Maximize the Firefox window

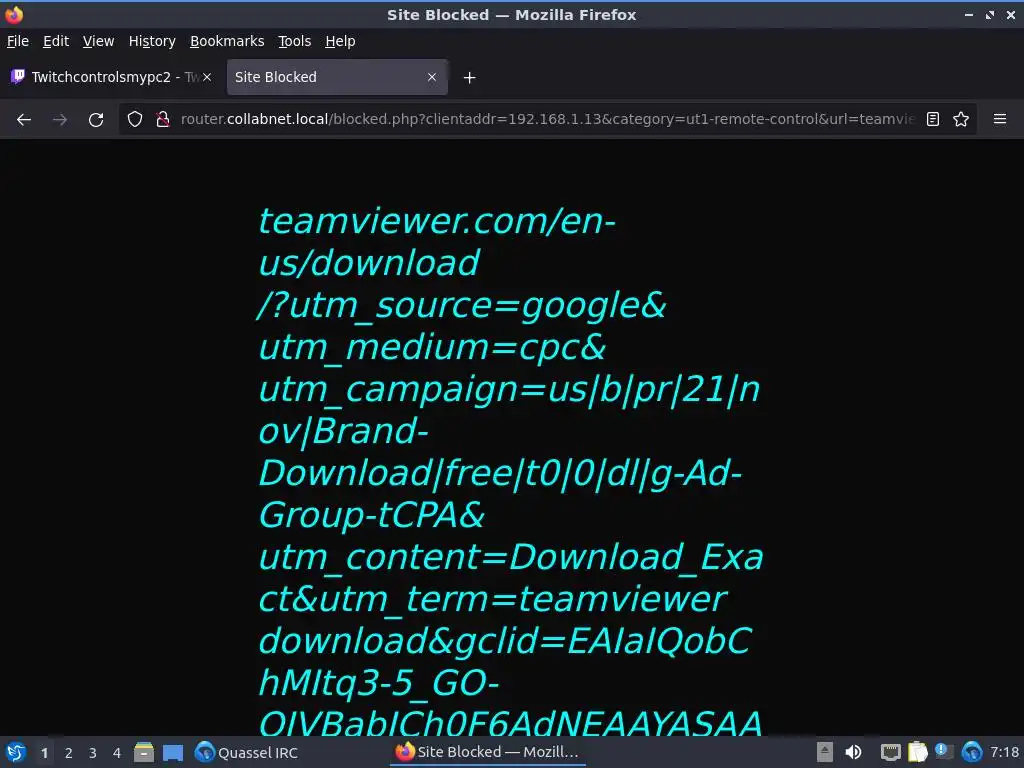pyautogui.click(x=989, y=14)
